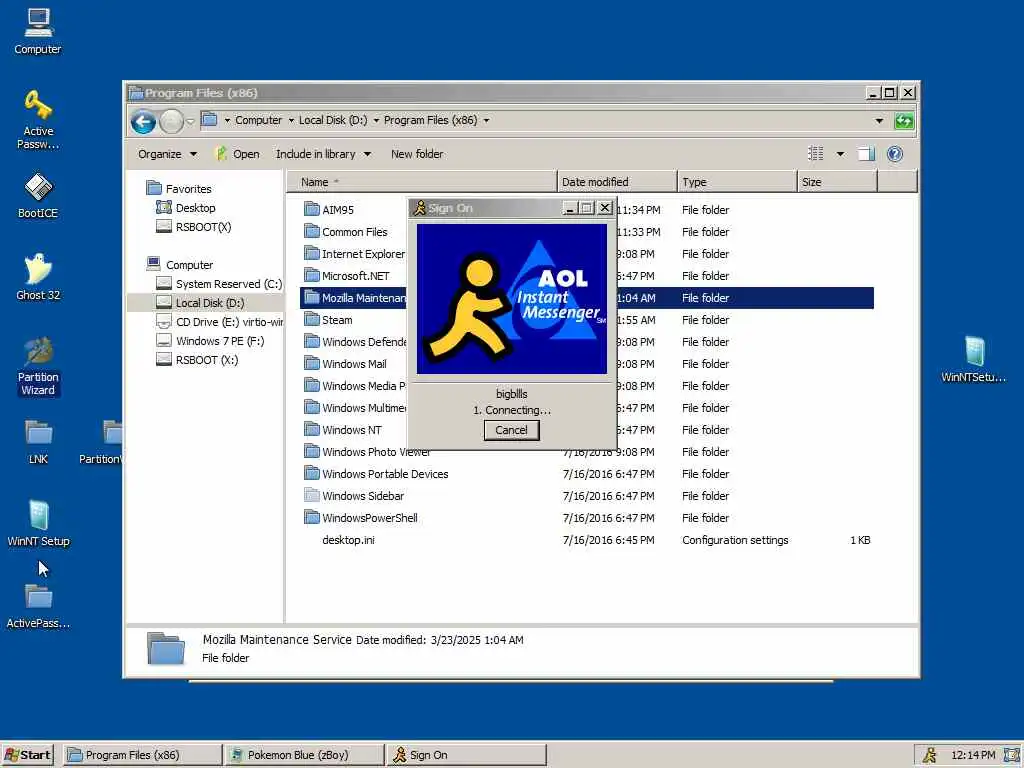Select the Microsoft.NET folder
1024x768 pixels.
tap(356, 276)
